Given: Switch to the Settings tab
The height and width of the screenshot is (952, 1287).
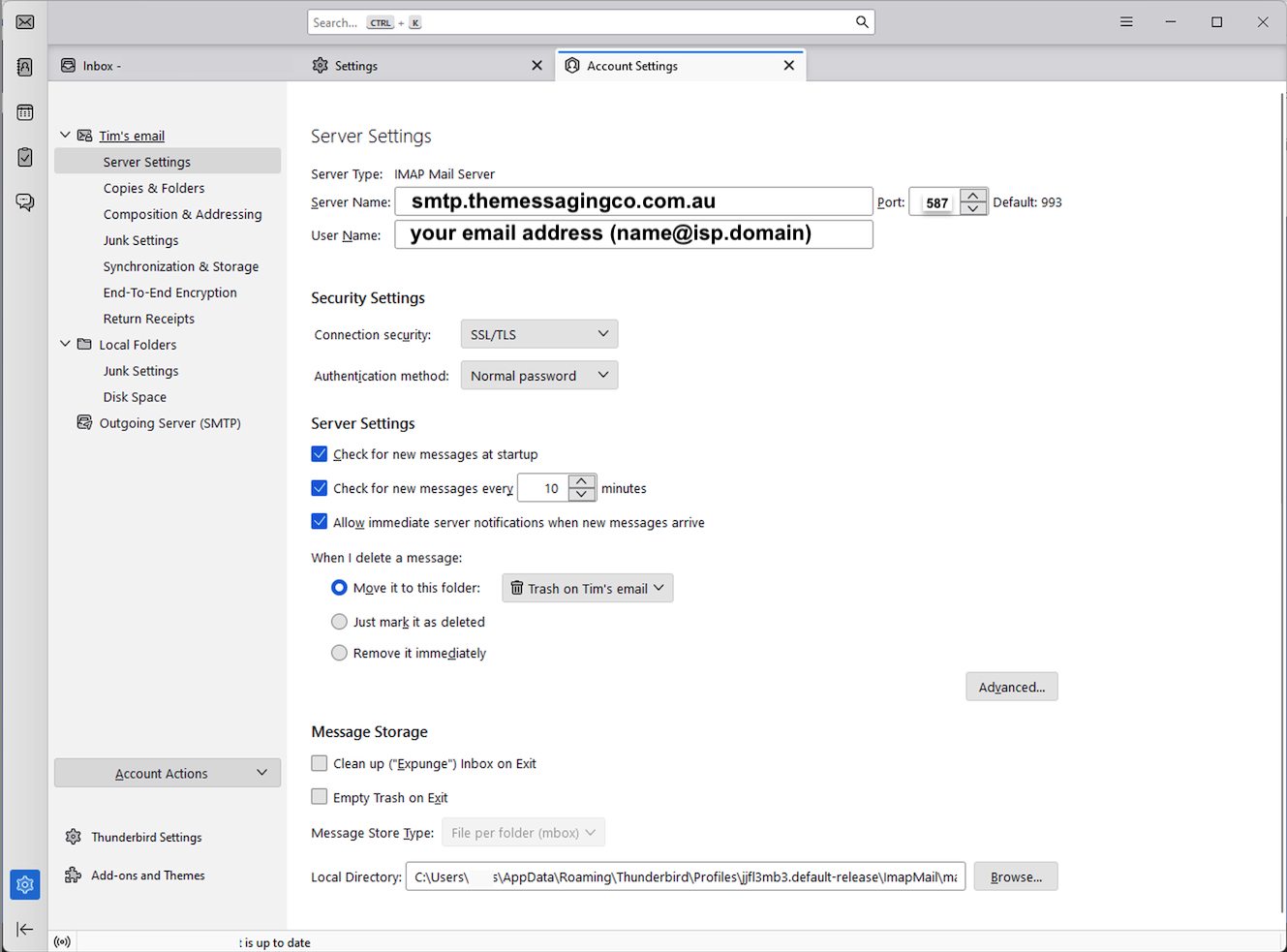Looking at the screenshot, I should [x=356, y=65].
